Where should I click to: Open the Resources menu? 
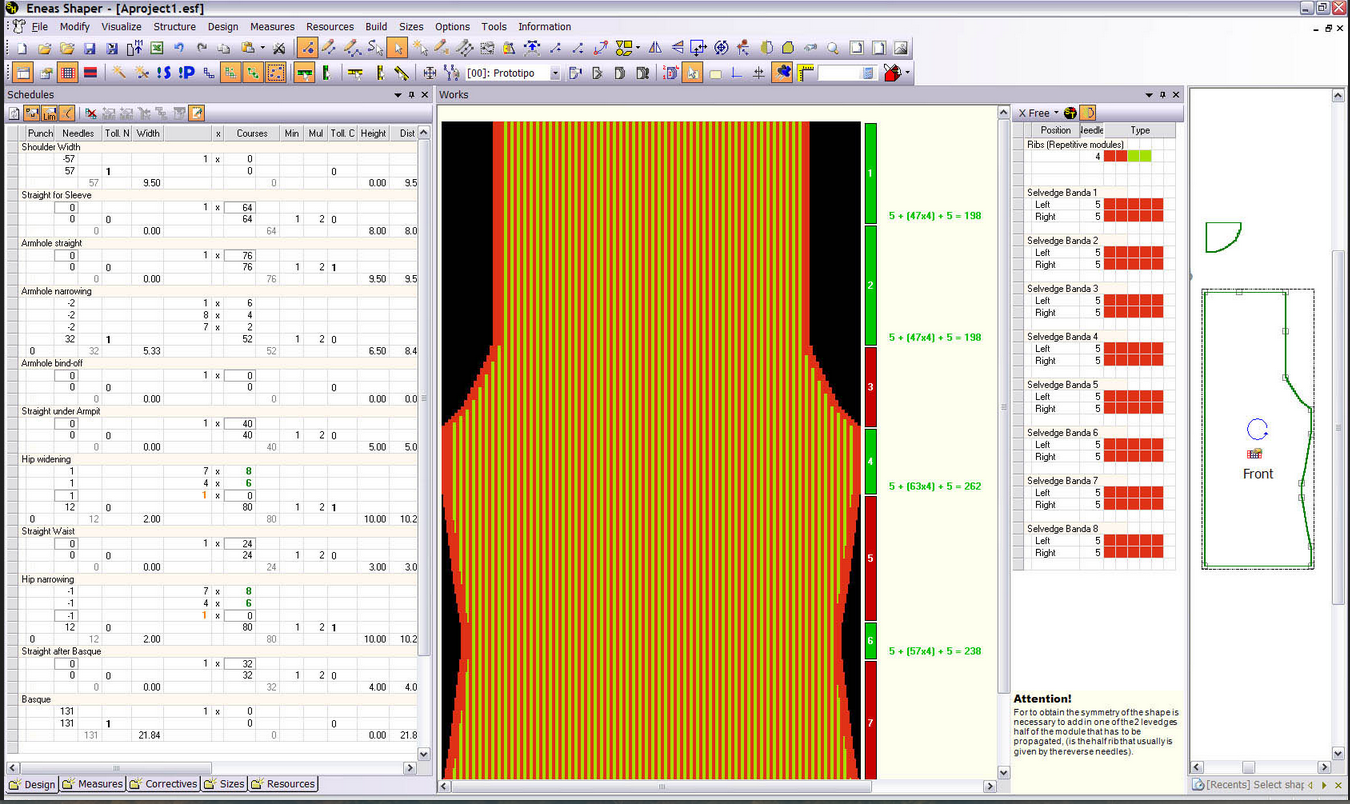click(330, 27)
